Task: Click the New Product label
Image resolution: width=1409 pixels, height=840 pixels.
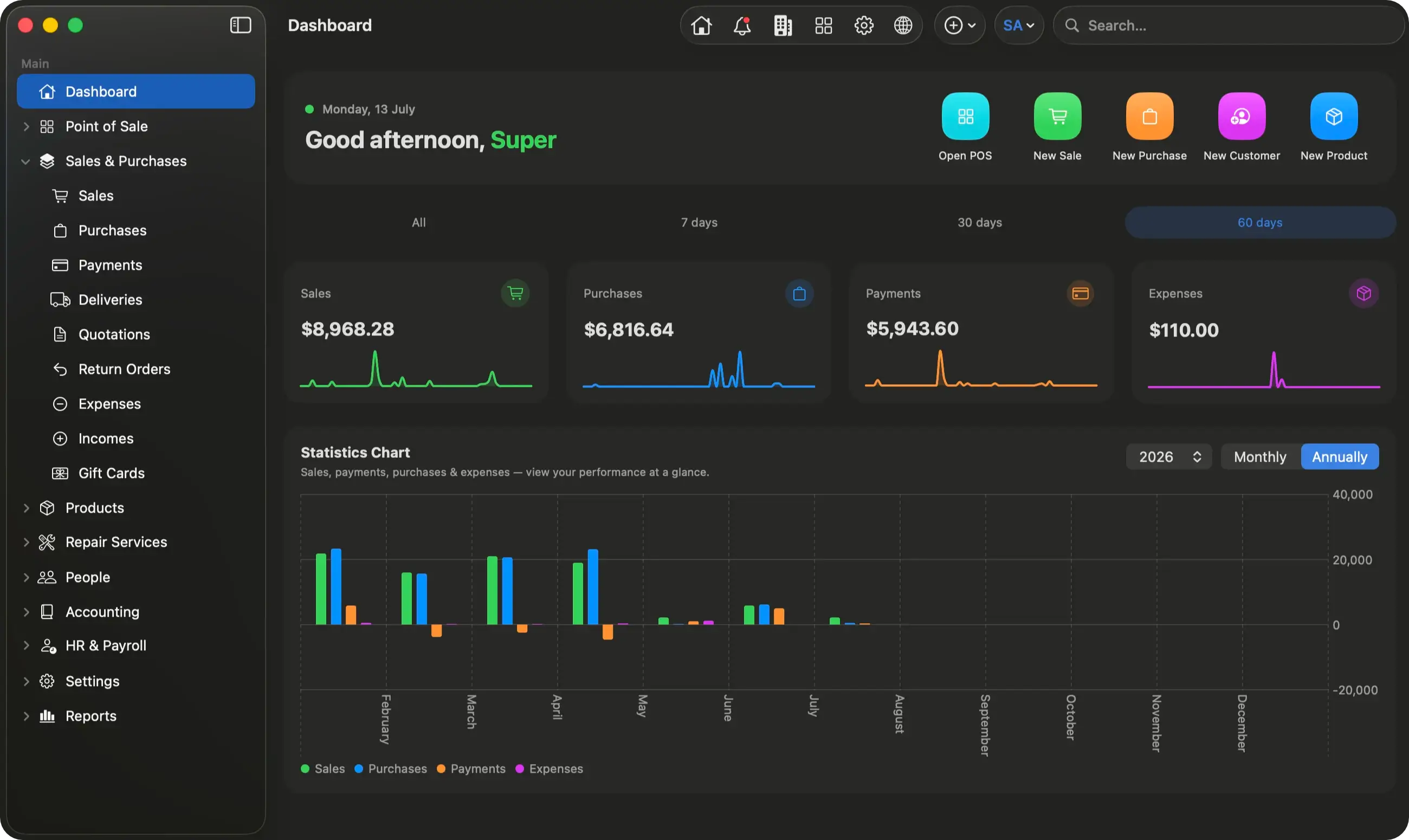Action: [1334, 156]
